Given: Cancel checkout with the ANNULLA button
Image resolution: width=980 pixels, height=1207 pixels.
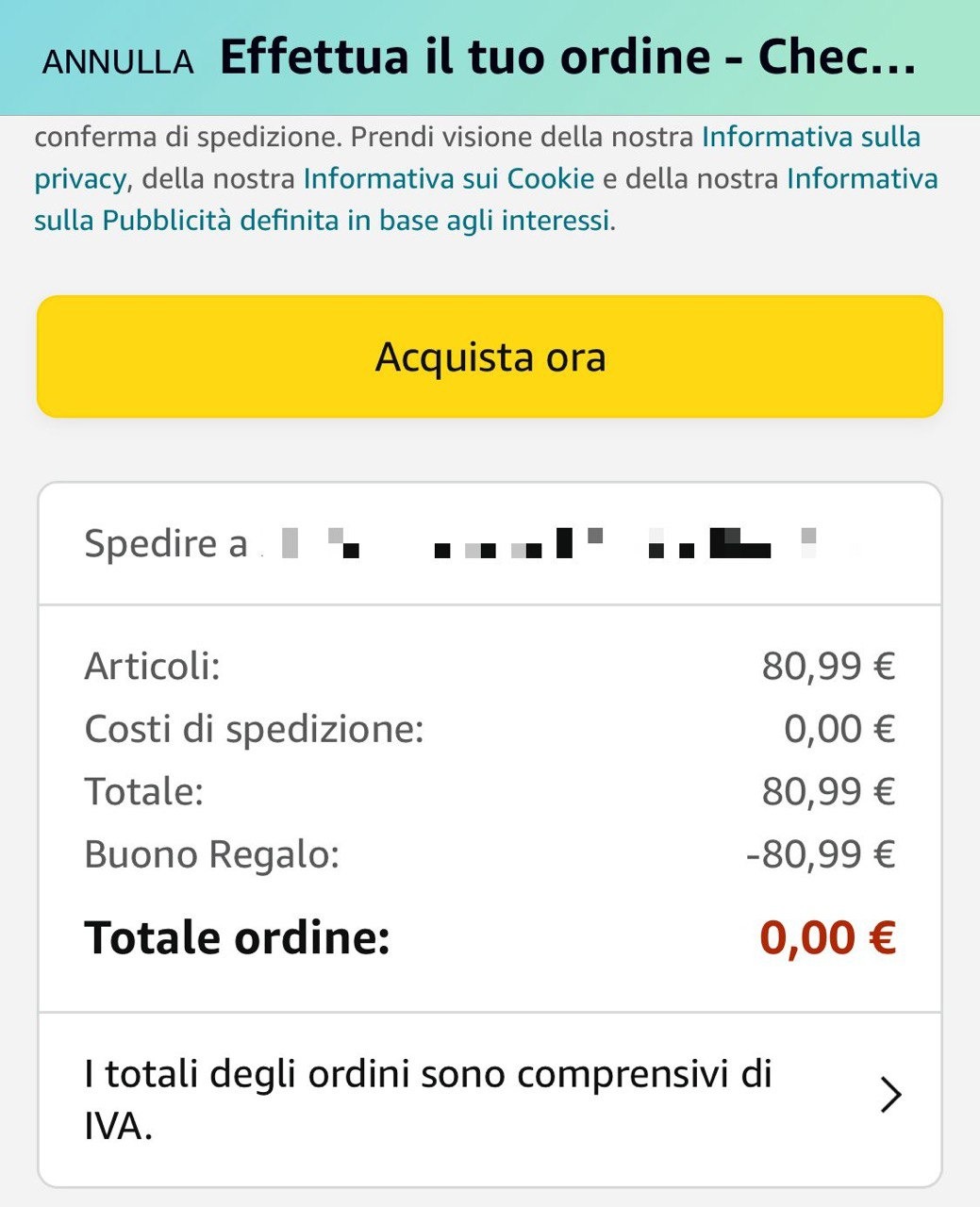Looking at the screenshot, I should click(x=118, y=62).
